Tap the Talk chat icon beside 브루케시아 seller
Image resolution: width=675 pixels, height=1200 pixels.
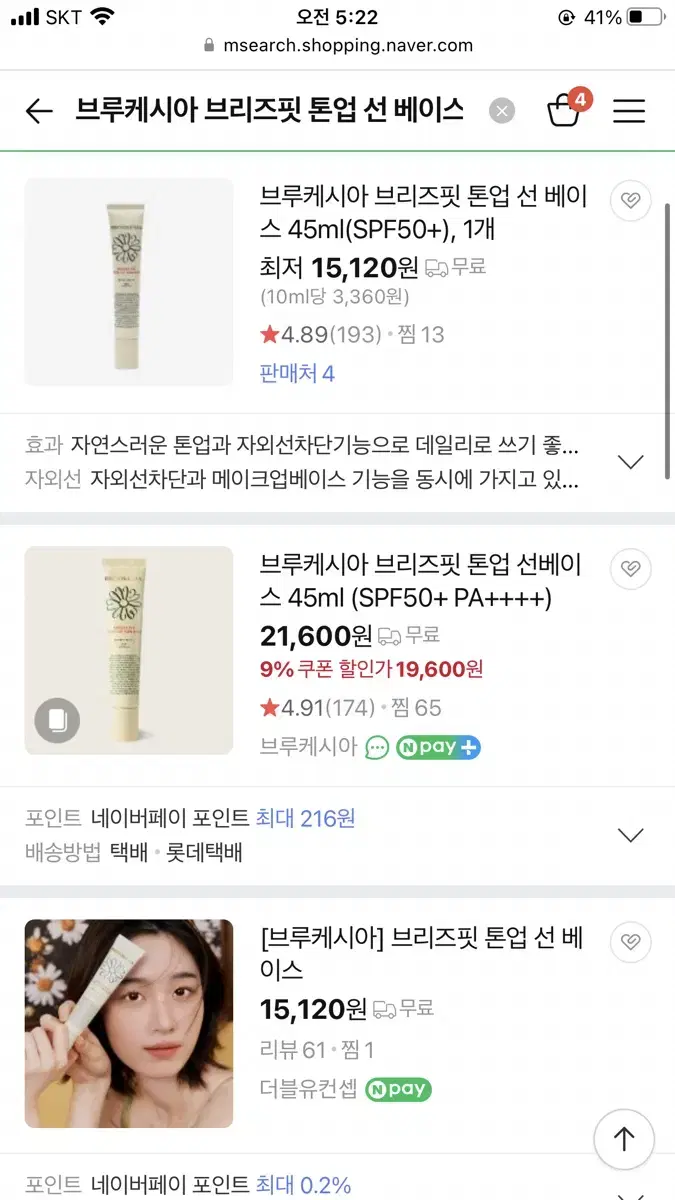[x=376, y=747]
